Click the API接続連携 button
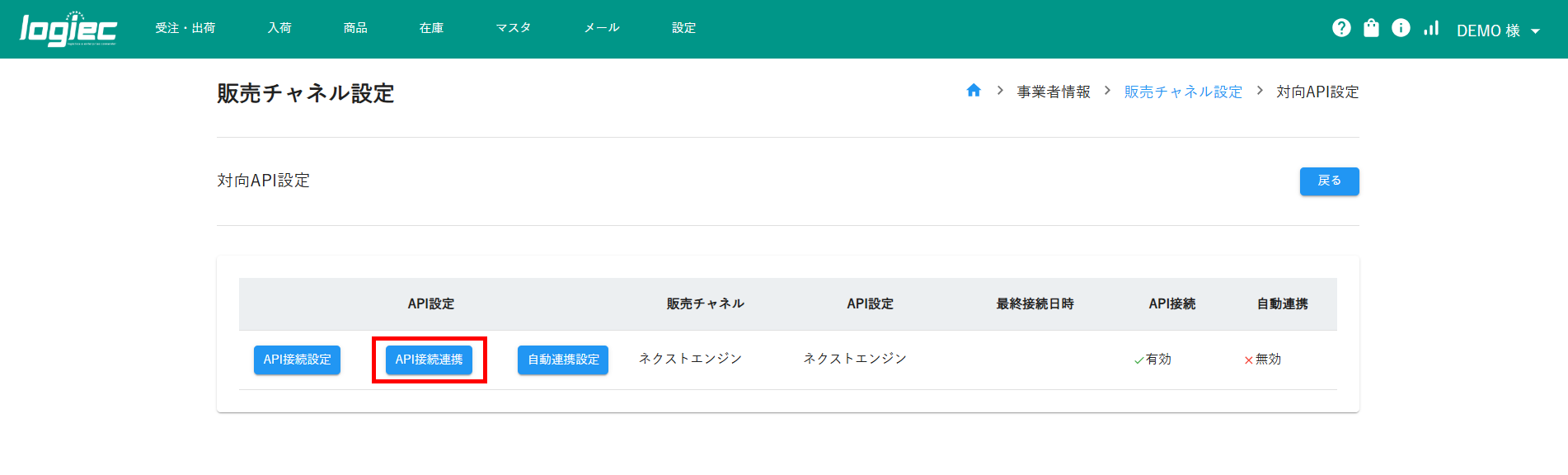The height and width of the screenshot is (475, 1568). pos(429,360)
